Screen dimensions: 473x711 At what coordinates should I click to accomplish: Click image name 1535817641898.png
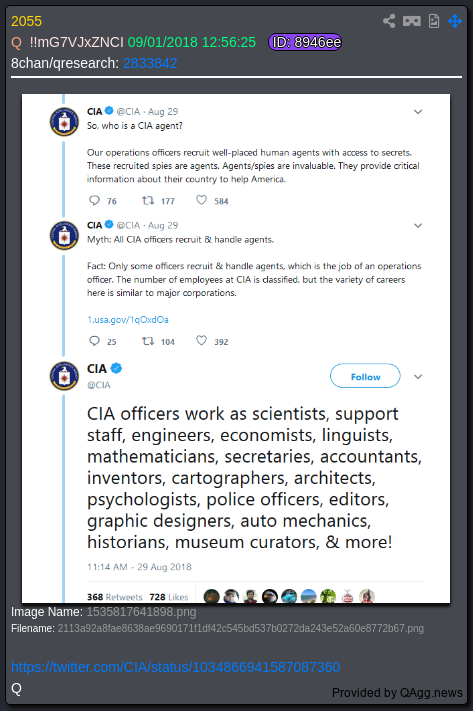pos(141,612)
